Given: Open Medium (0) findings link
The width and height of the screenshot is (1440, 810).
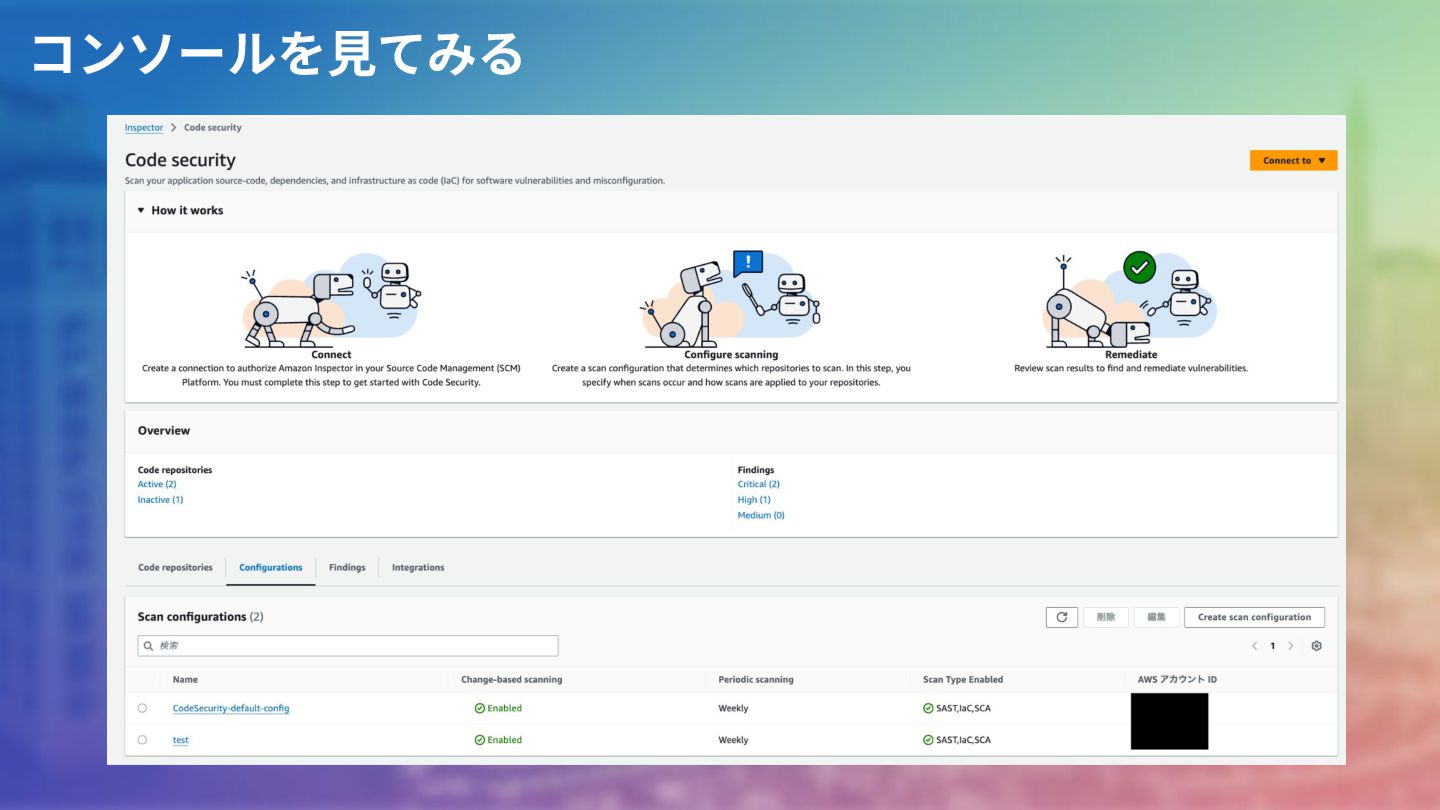Looking at the screenshot, I should point(761,516).
